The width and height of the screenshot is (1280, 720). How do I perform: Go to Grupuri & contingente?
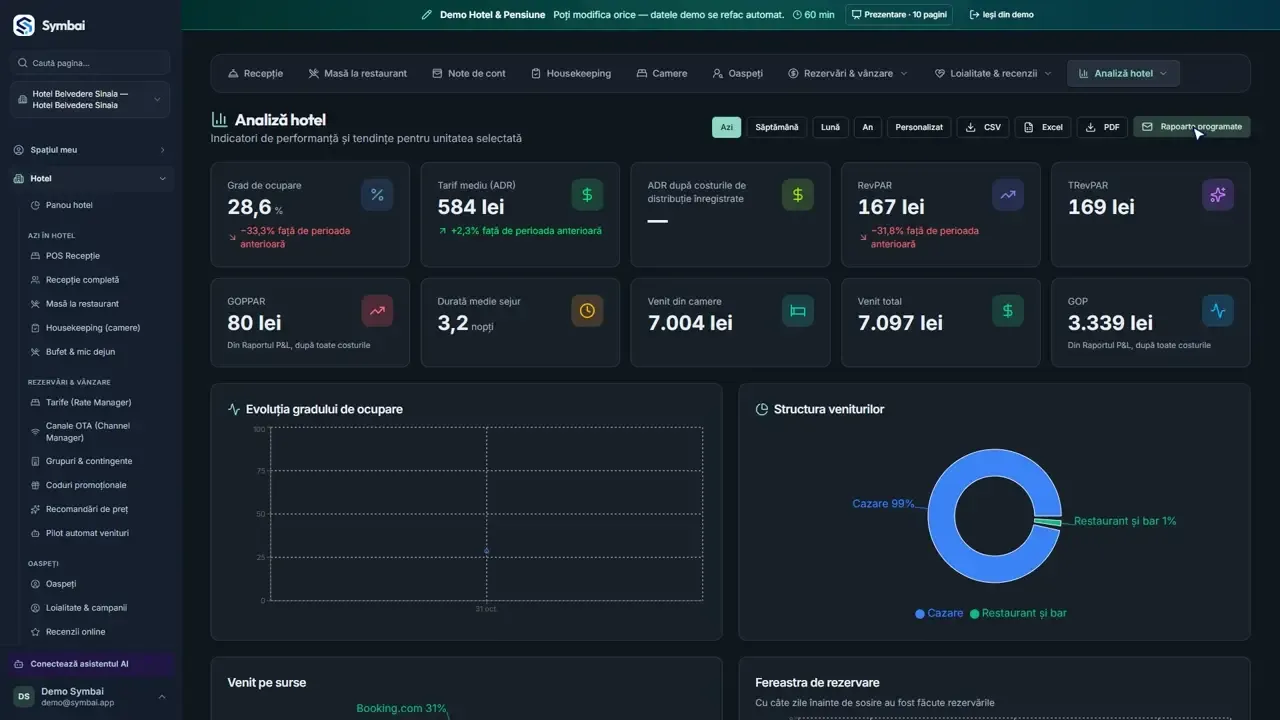pos(89,461)
